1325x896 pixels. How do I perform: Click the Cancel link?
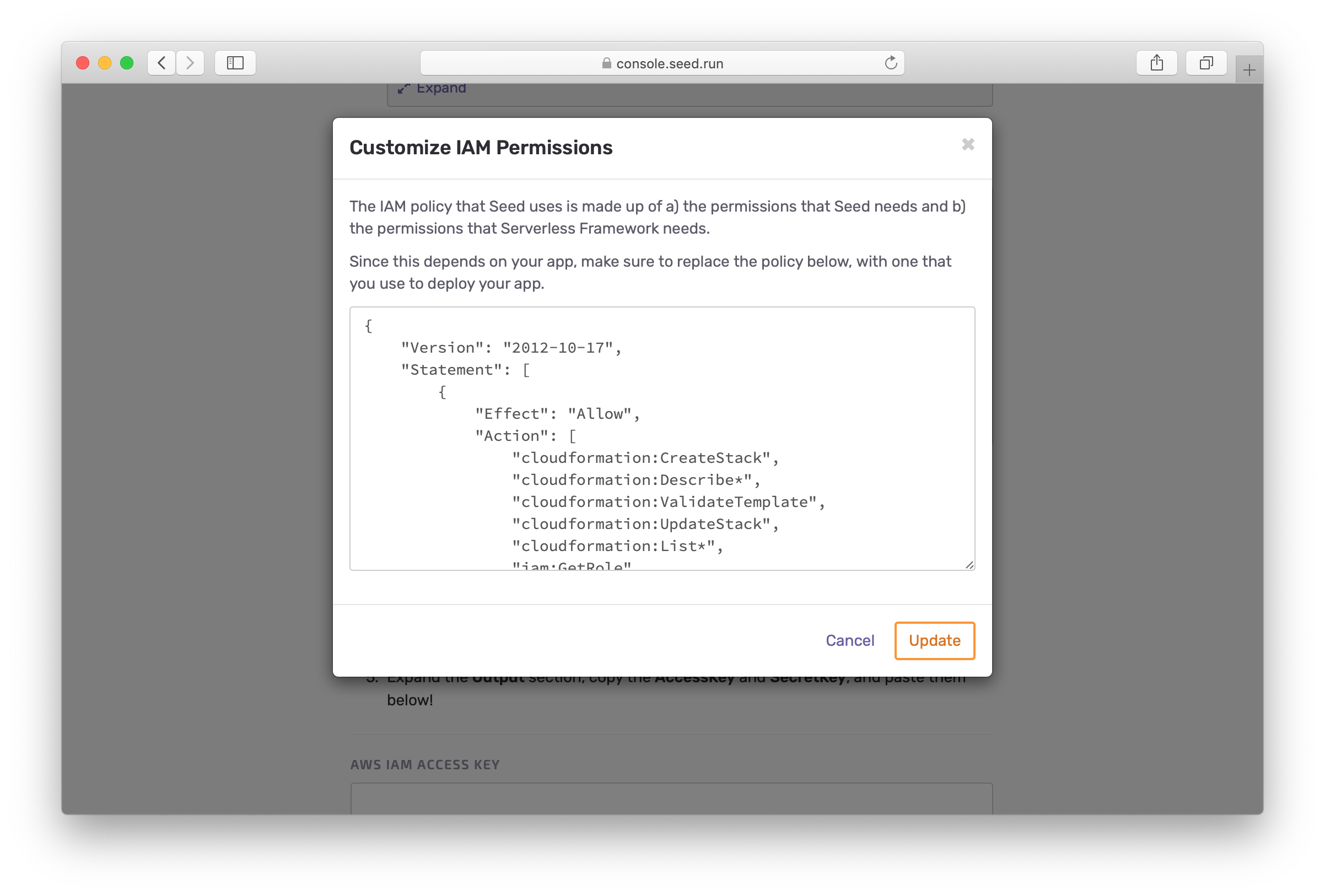tap(849, 640)
